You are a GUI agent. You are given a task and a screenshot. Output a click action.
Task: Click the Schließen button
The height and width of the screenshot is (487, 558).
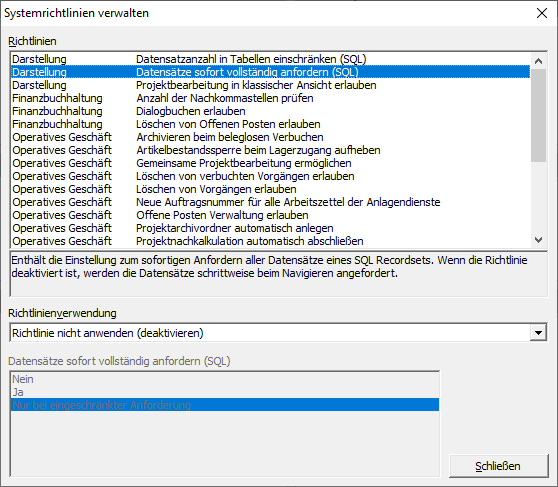pyautogui.click(x=498, y=466)
